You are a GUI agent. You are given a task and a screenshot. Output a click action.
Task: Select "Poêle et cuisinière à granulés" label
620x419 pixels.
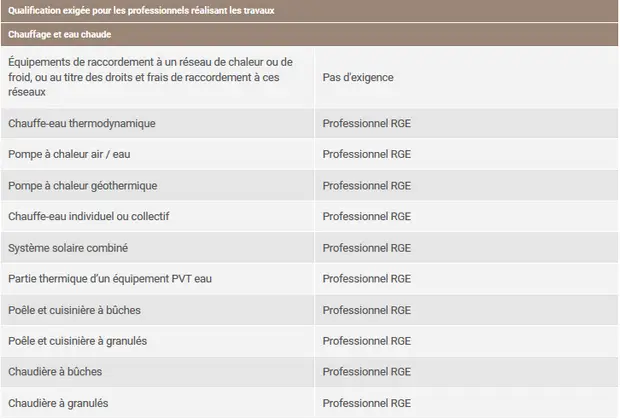pos(77,341)
